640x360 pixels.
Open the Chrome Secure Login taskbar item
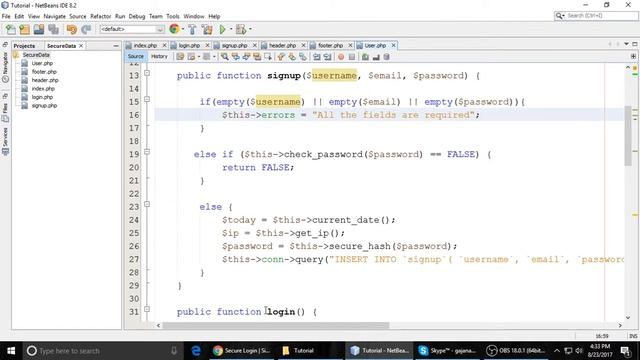tap(241, 351)
